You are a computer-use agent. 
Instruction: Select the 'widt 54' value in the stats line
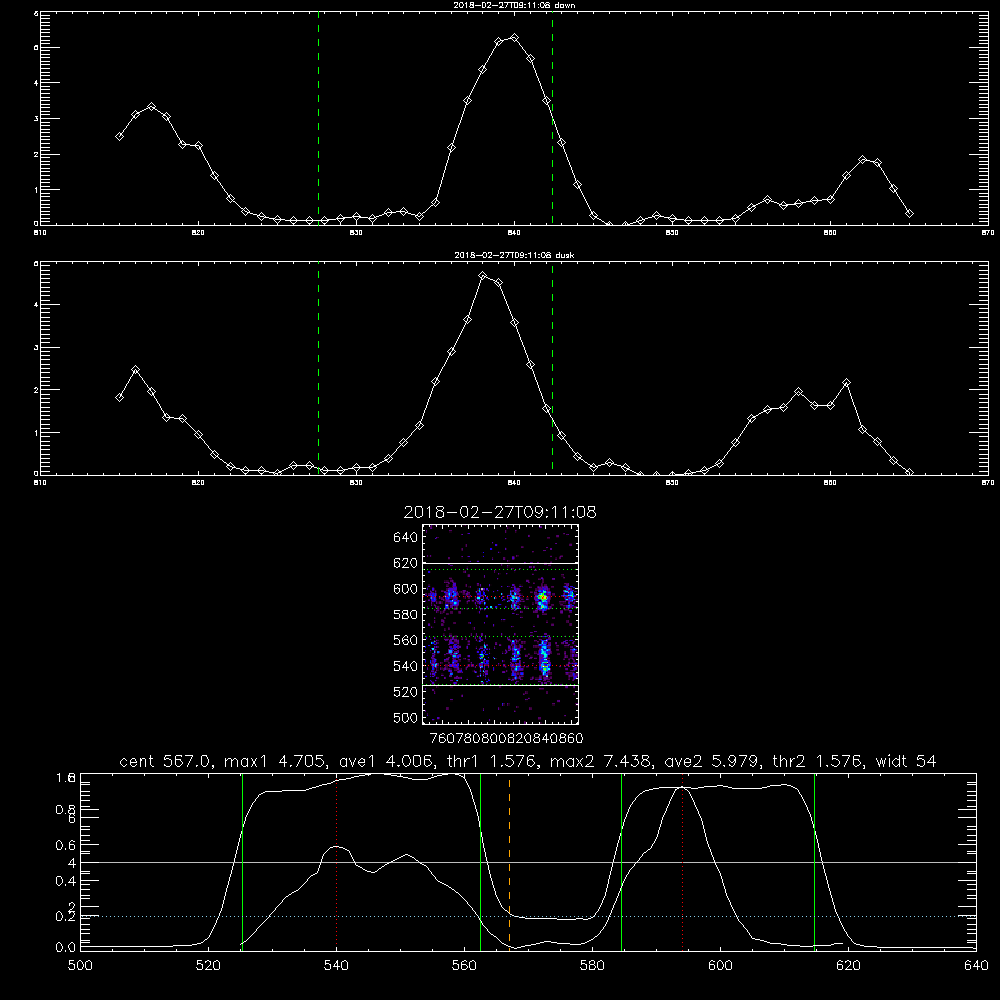(x=906, y=761)
